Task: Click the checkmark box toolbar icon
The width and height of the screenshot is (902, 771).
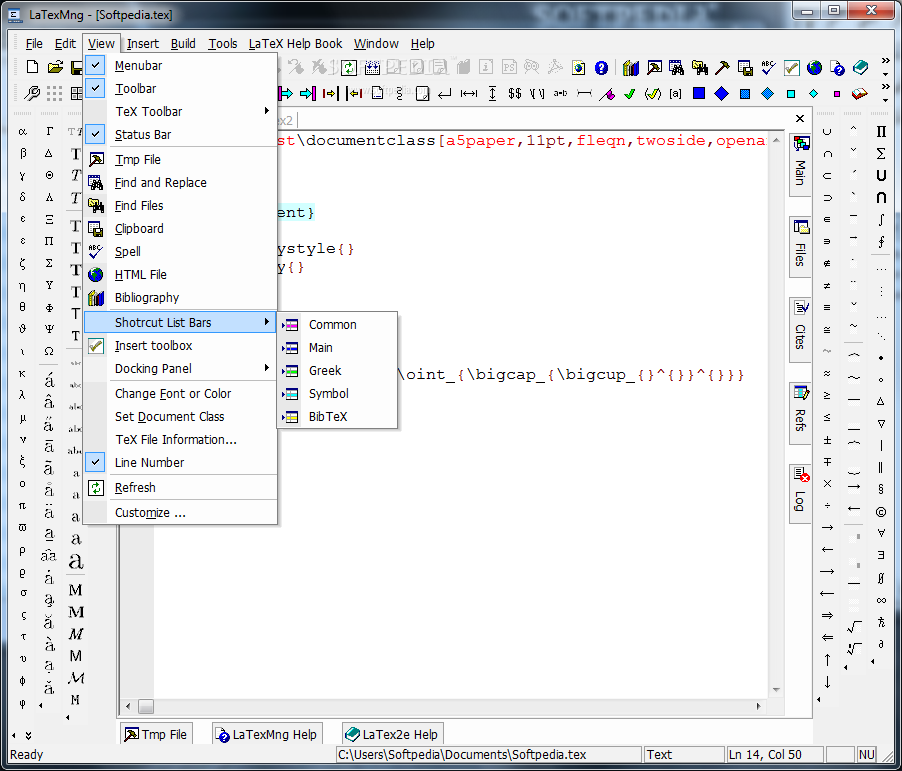Action: click(792, 68)
